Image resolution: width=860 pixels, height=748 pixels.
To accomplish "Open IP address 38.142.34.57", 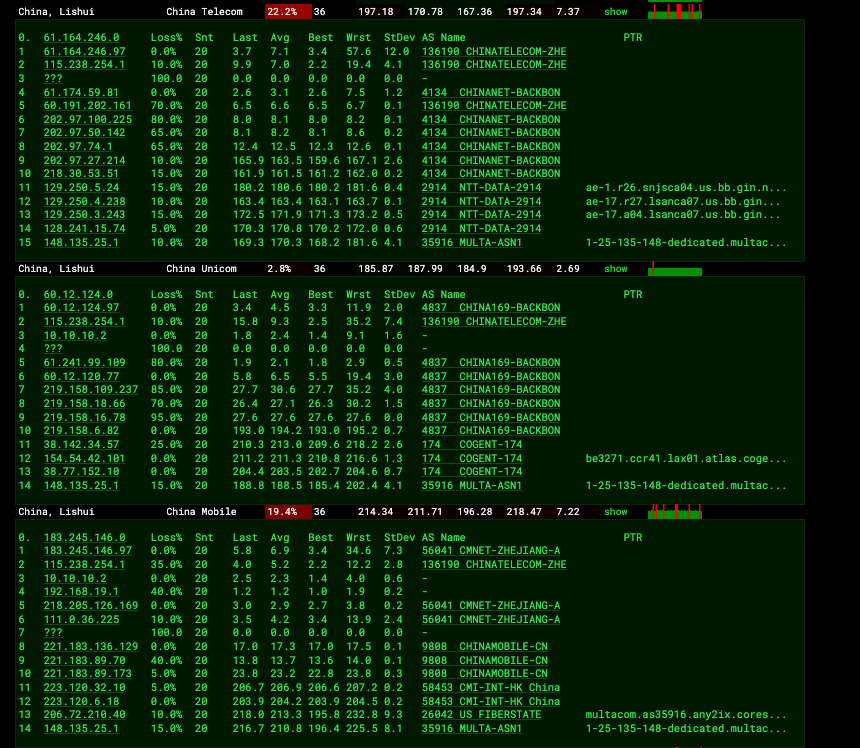I will 81,444.
